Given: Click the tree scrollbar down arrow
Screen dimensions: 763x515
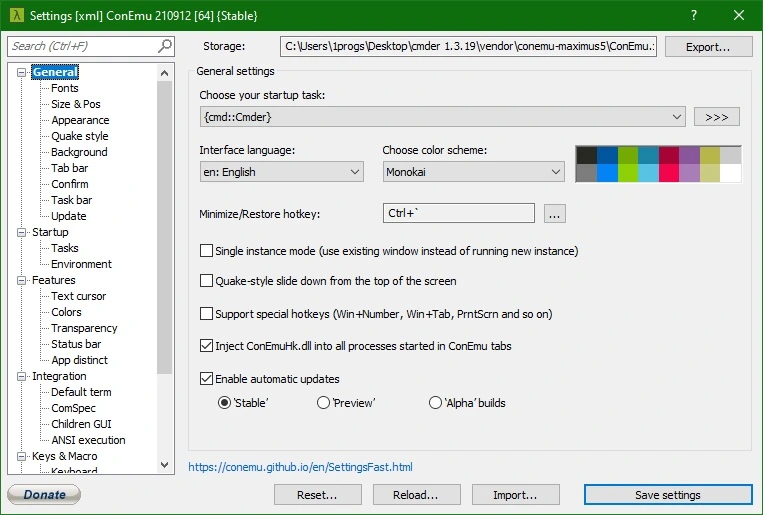Looking at the screenshot, I should point(164,465).
